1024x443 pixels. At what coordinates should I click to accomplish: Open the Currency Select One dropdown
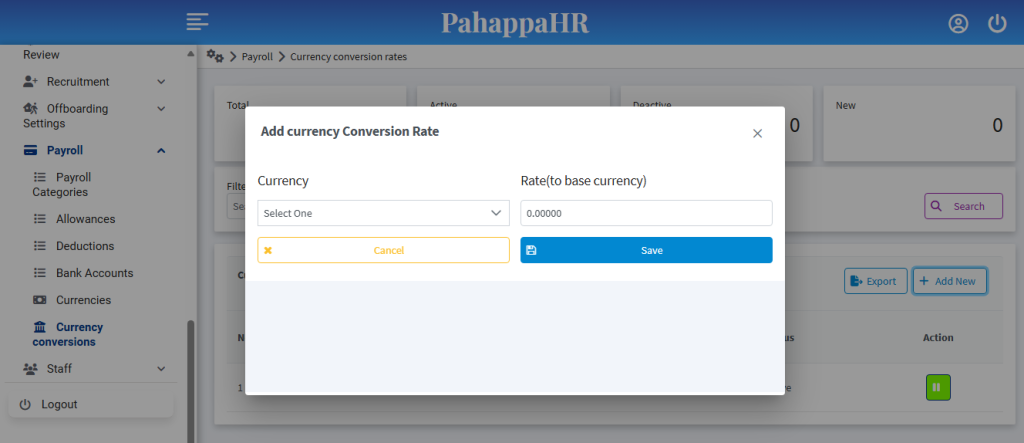[383, 213]
